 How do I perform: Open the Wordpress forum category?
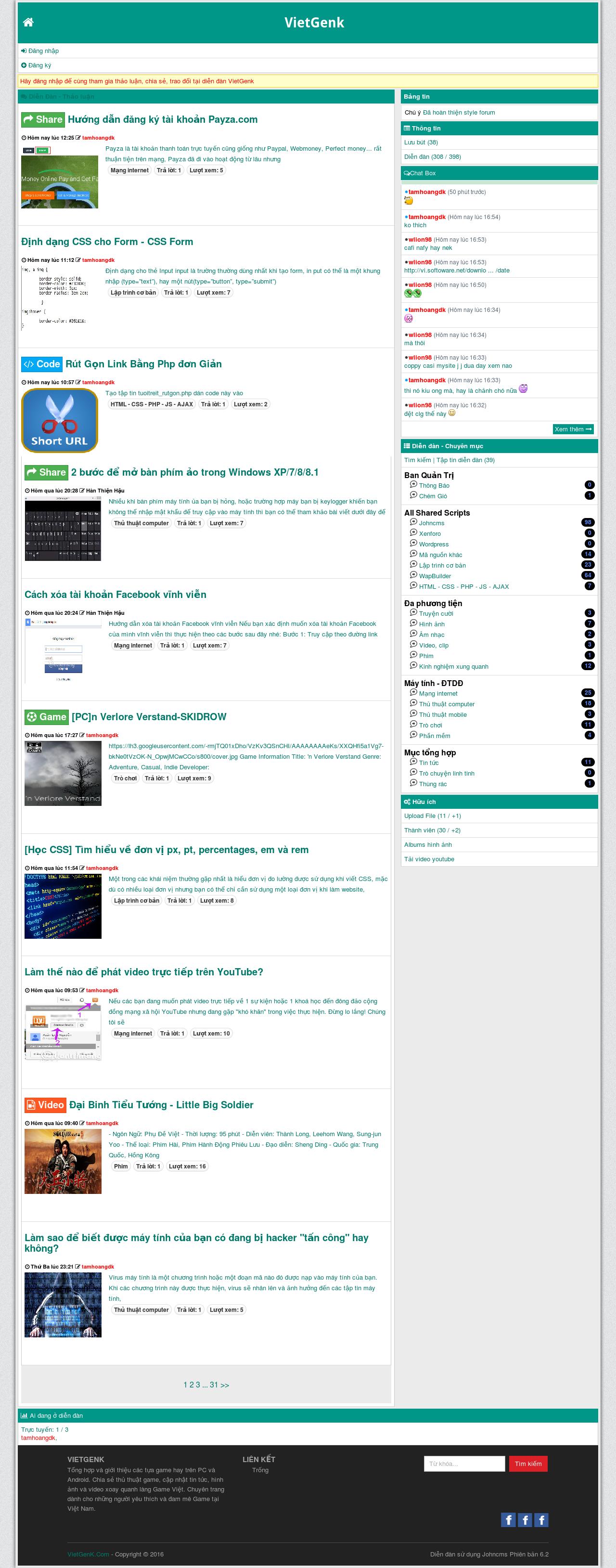(x=434, y=544)
